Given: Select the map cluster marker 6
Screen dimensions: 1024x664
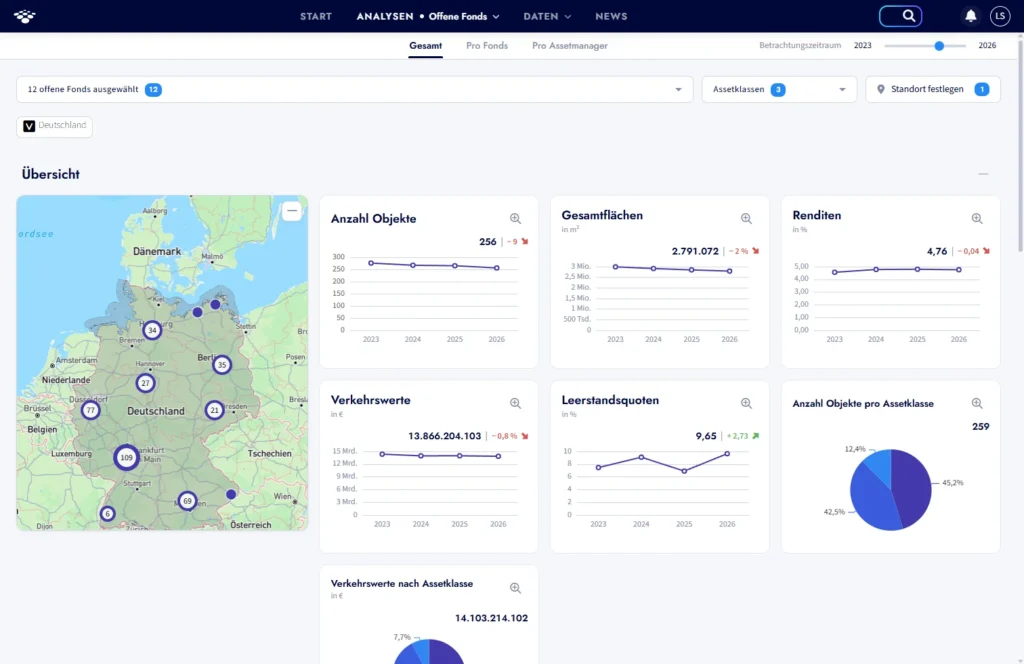Looking at the screenshot, I should tap(107, 514).
